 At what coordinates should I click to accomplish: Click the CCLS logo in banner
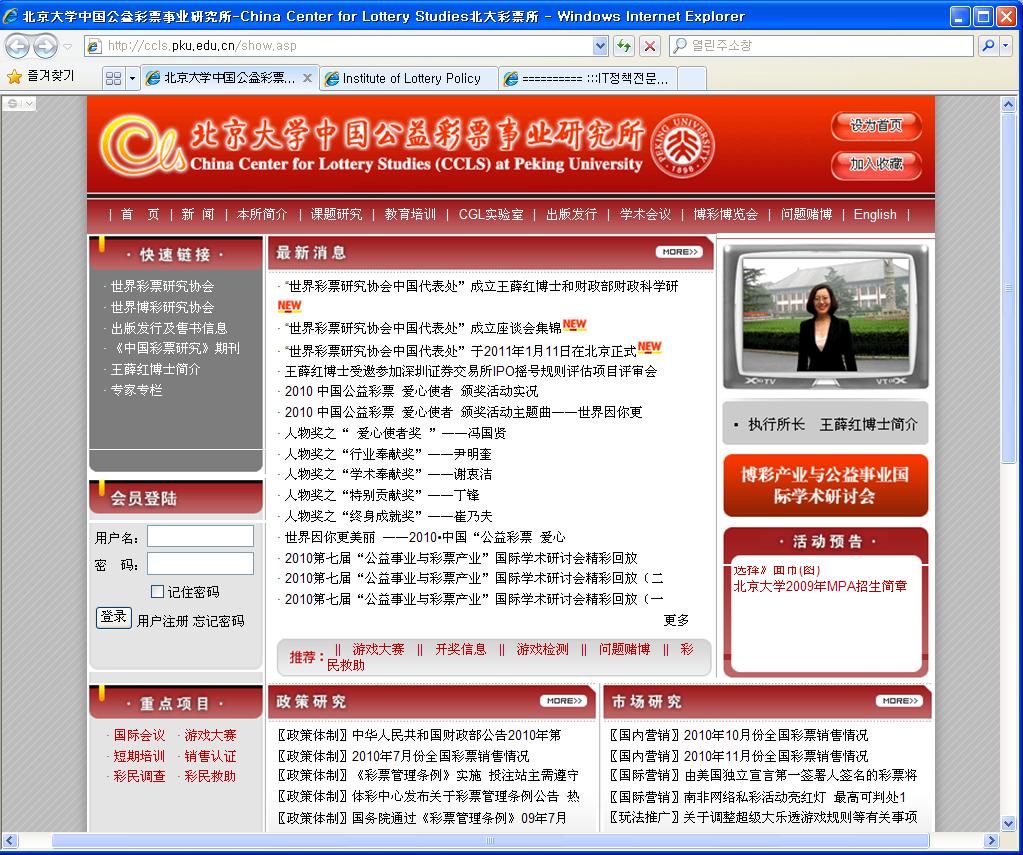click(x=142, y=146)
